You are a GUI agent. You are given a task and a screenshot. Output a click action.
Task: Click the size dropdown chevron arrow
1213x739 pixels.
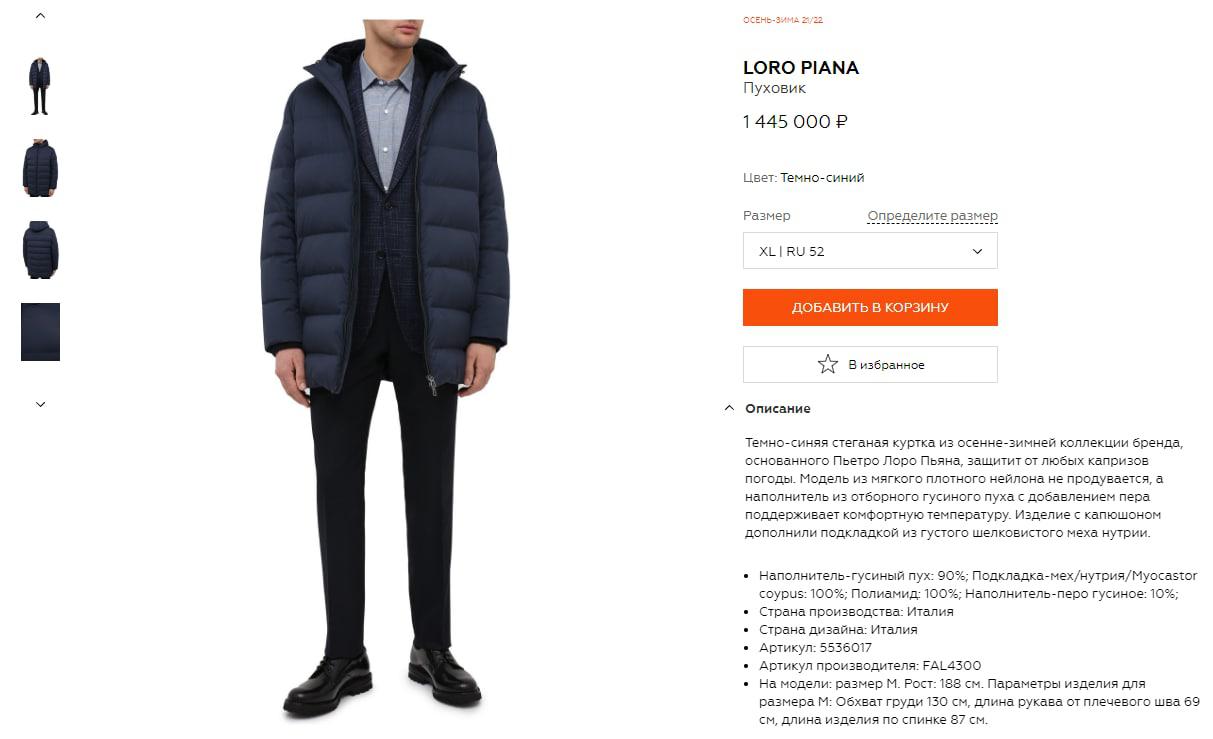click(977, 251)
